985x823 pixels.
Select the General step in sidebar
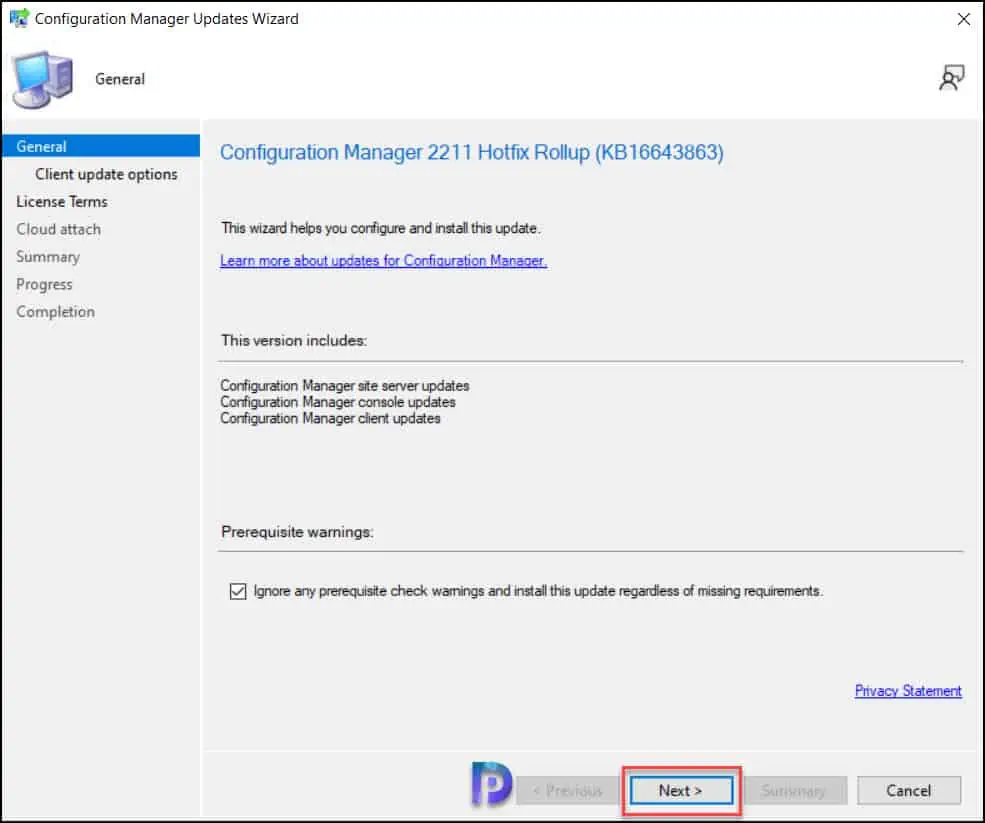pos(101,146)
